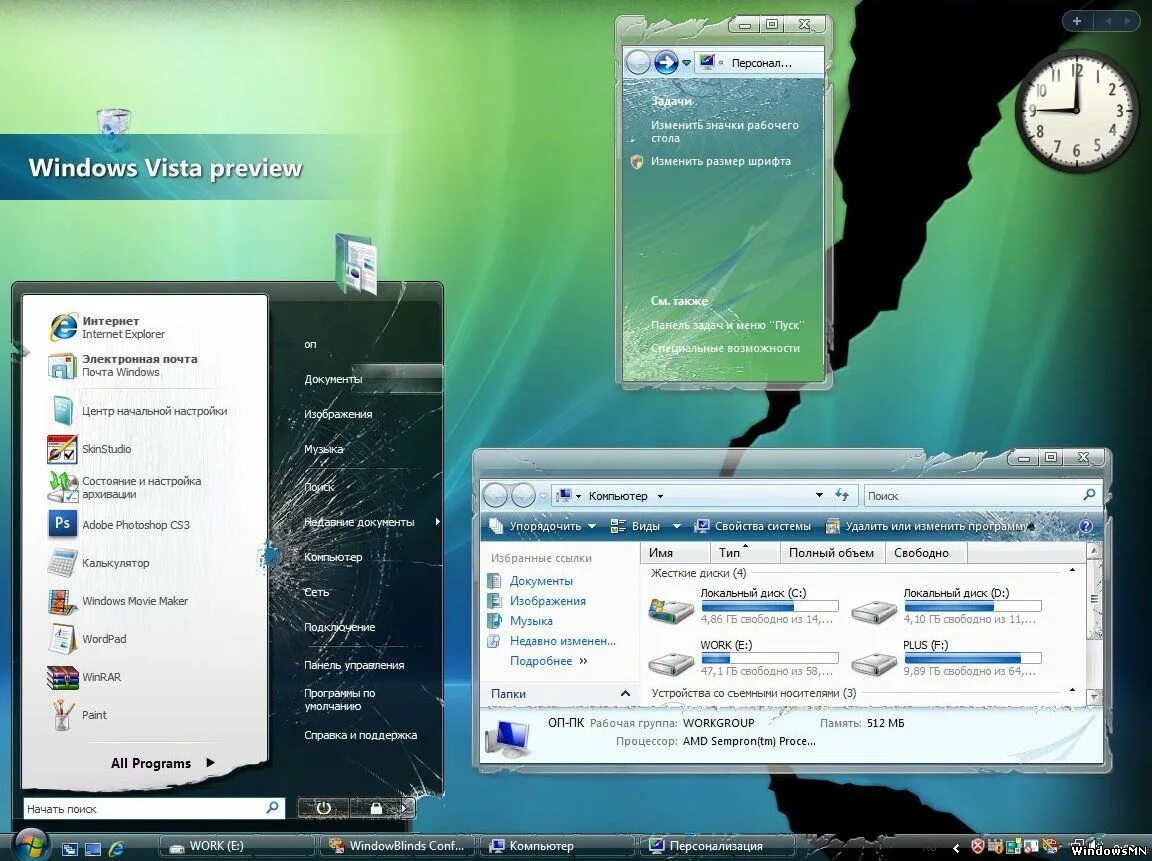Open Специальные возможности link

pyautogui.click(x=725, y=348)
